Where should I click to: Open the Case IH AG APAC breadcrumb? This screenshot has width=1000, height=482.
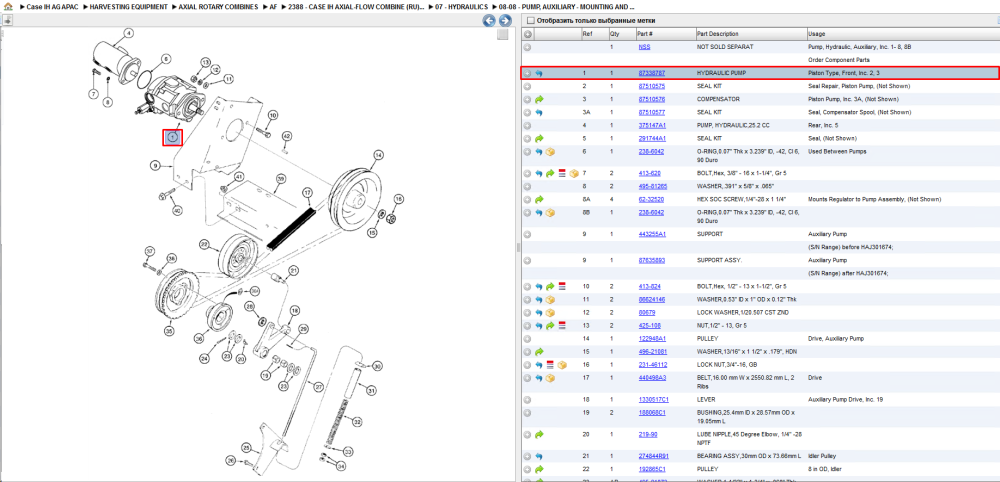(x=52, y=7)
